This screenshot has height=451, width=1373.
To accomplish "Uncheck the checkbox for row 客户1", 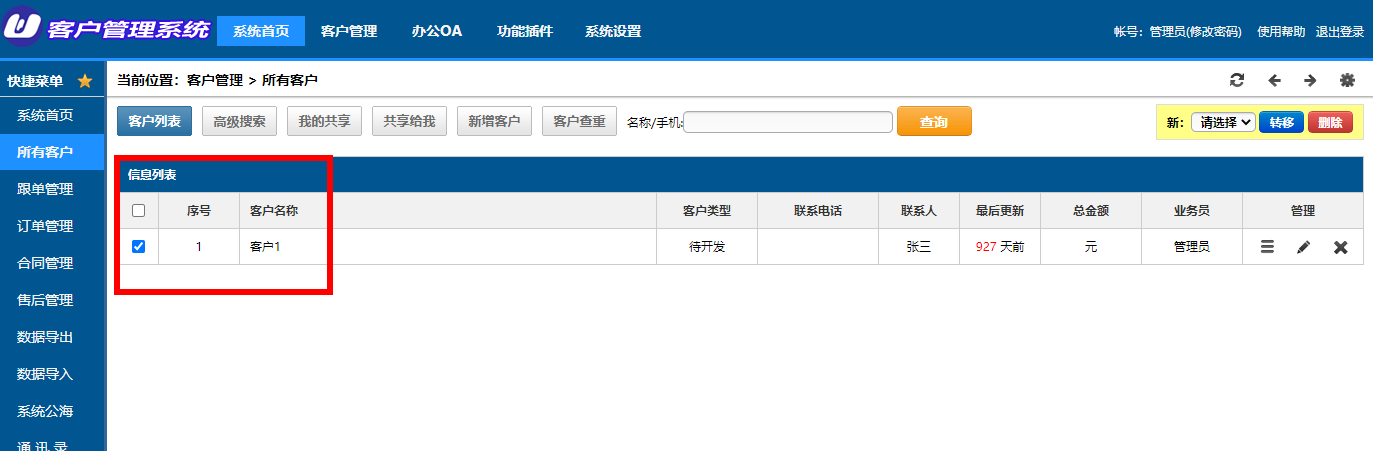I will click(x=139, y=247).
